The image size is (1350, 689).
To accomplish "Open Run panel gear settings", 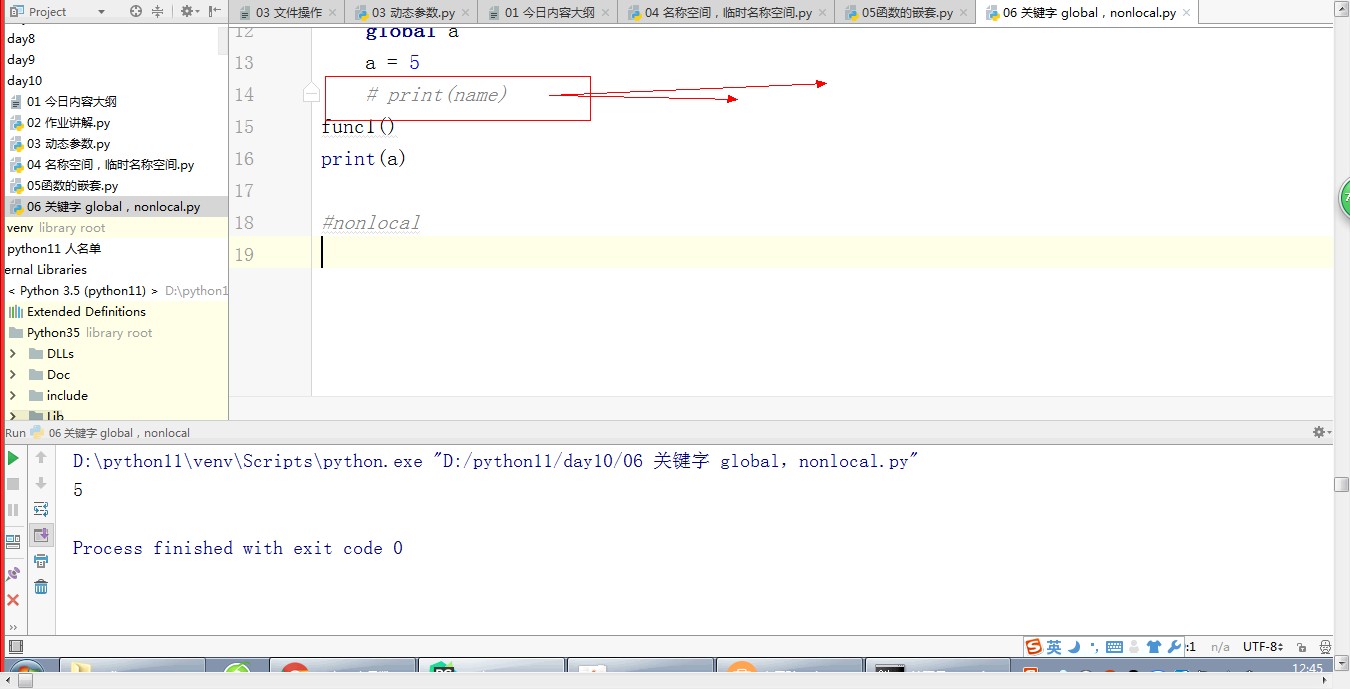I will coord(1320,432).
